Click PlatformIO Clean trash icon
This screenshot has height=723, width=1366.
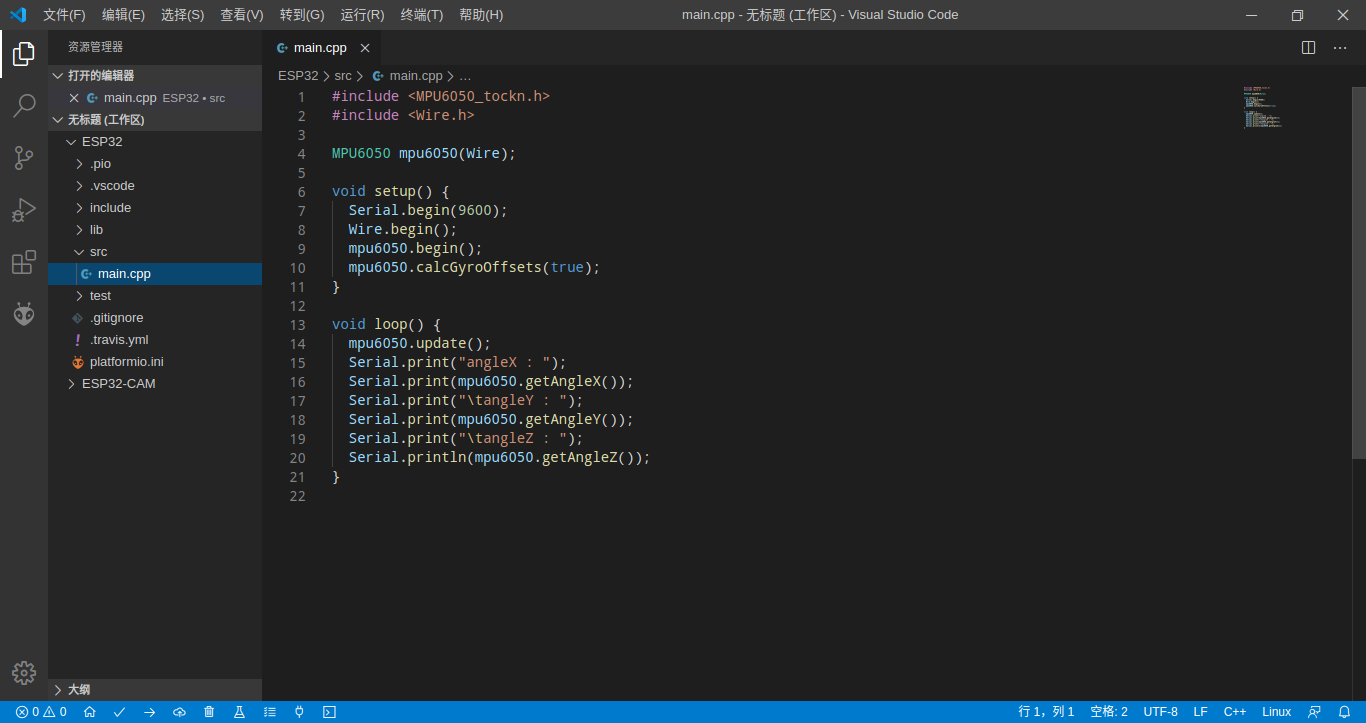point(209,712)
